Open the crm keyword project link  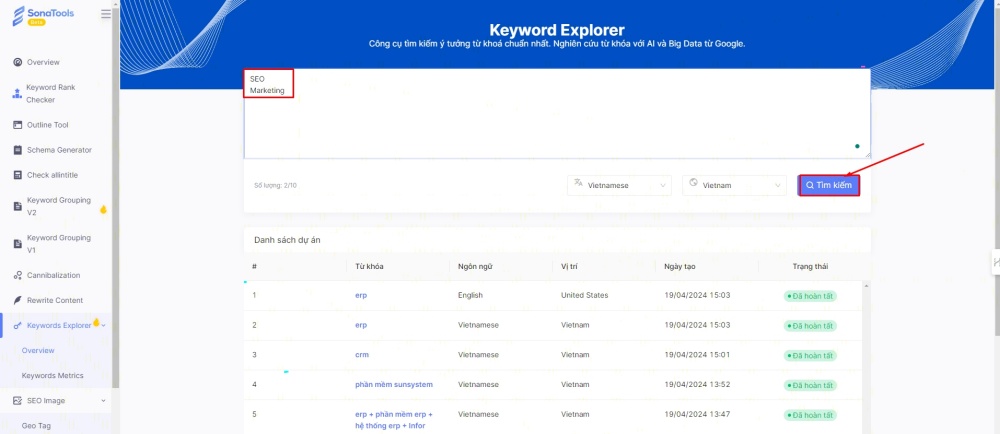(x=362, y=355)
